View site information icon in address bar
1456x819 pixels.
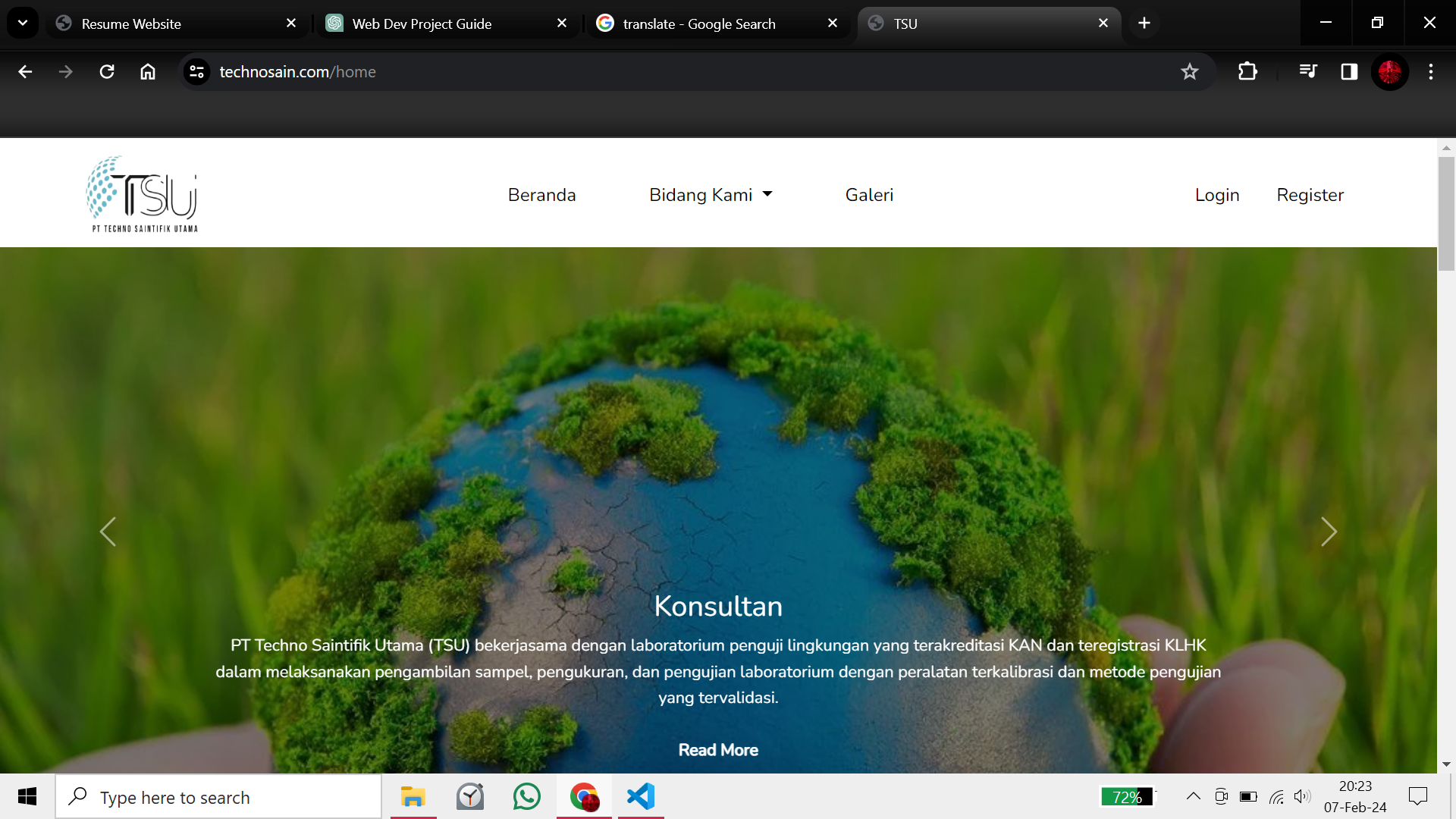(x=196, y=71)
